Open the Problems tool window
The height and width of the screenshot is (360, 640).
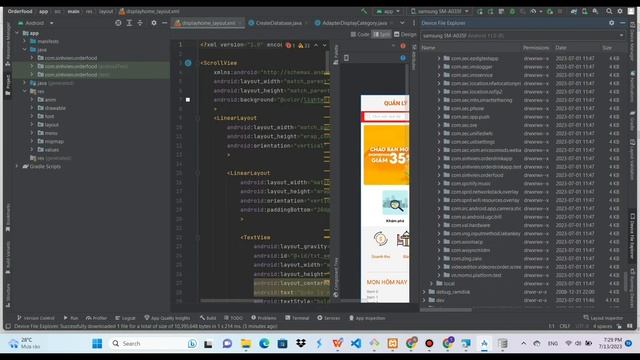(264, 318)
